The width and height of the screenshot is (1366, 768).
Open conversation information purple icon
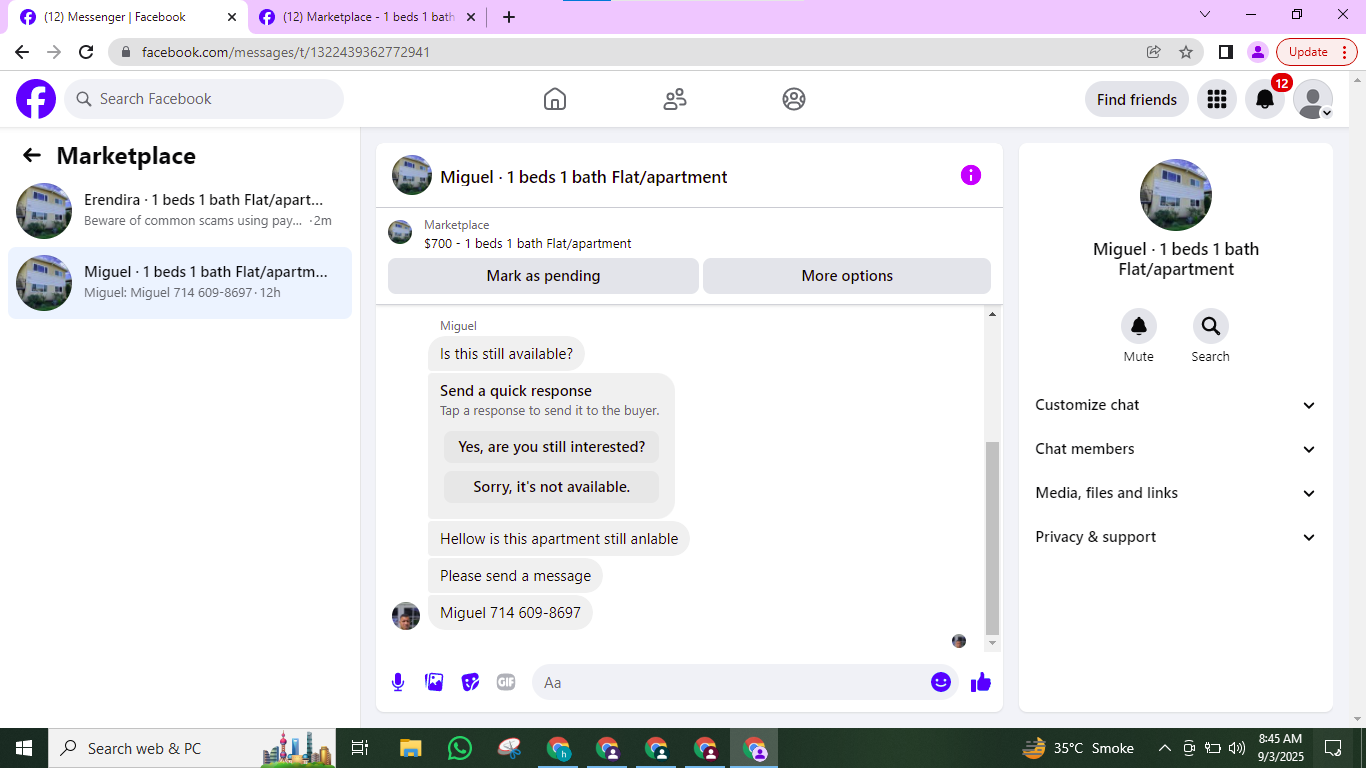971,175
